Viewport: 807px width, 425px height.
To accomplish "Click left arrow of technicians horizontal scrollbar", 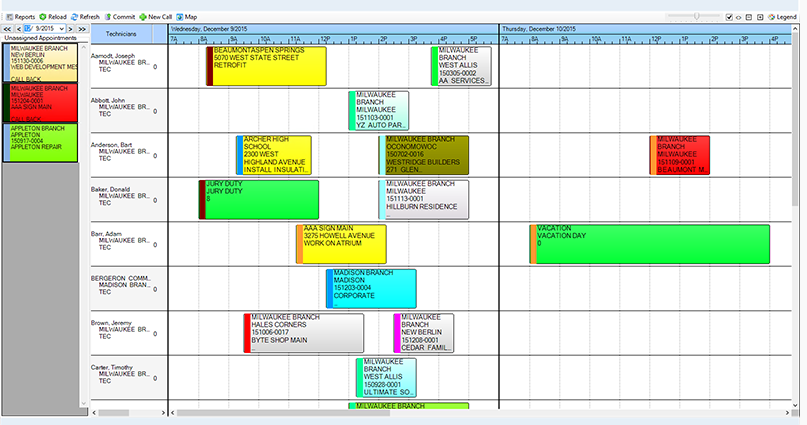I will (94, 413).
